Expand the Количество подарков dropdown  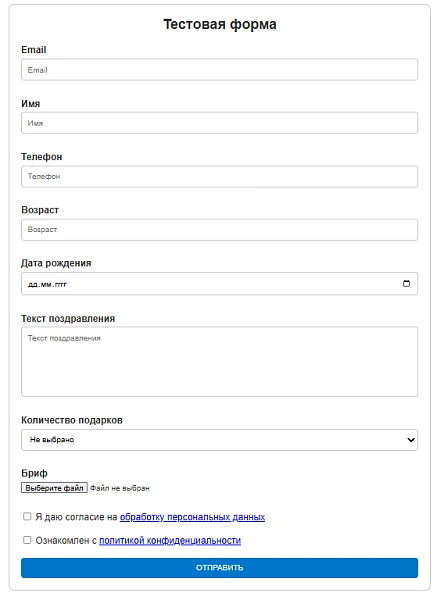(219, 440)
